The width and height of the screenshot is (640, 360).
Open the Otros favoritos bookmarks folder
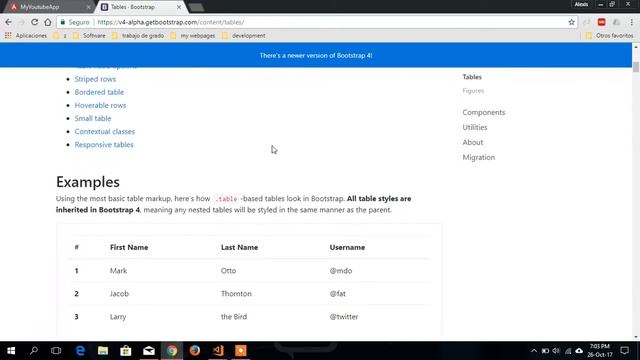pyautogui.click(x=609, y=36)
